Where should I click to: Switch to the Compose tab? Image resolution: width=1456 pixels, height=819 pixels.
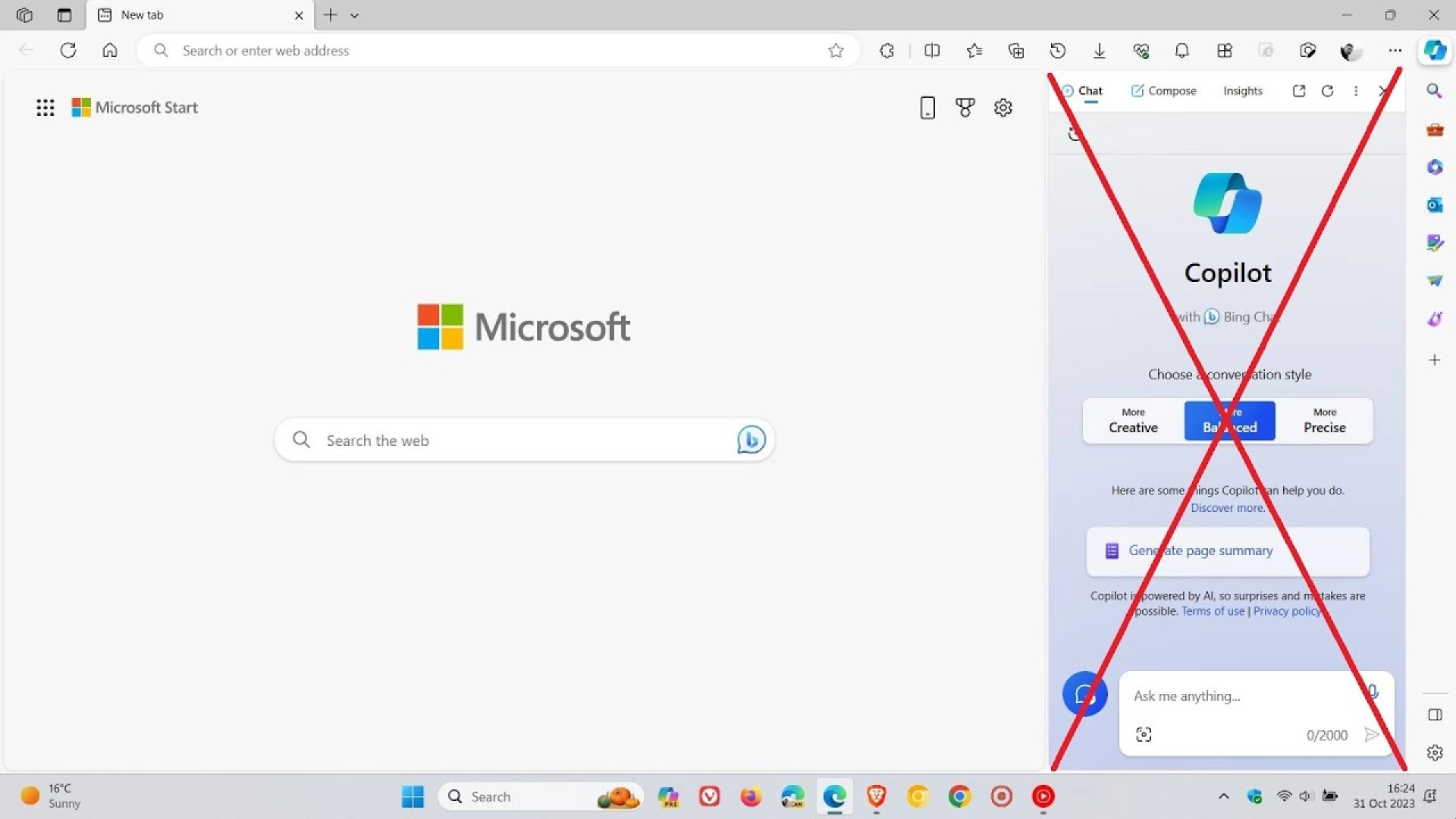(1164, 91)
